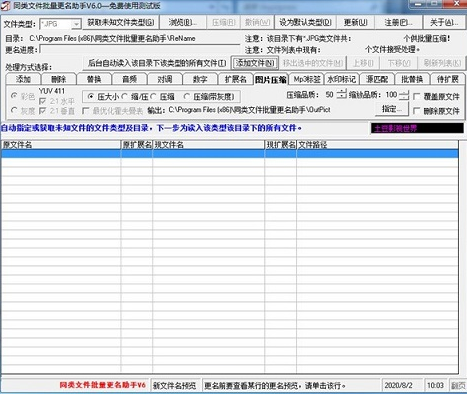Toggle the 2:1 水平 checkbox
467x394 pixels.
pyautogui.click(x=43, y=101)
